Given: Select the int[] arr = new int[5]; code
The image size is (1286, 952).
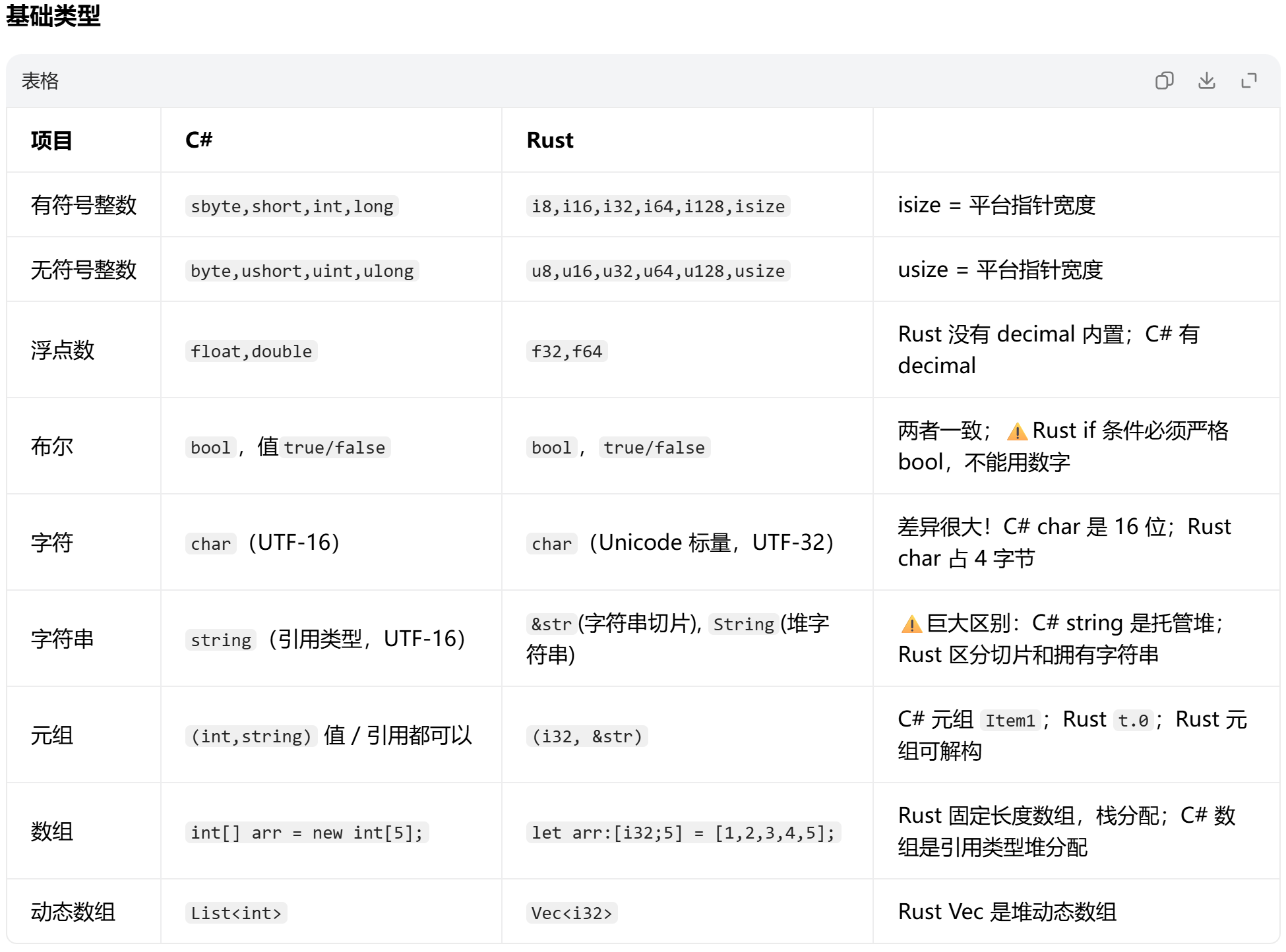Looking at the screenshot, I should click(307, 833).
